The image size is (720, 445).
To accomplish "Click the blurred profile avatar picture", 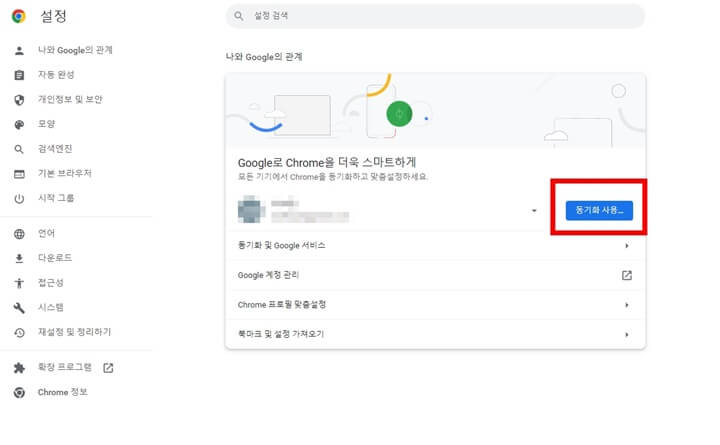I will coord(251,209).
